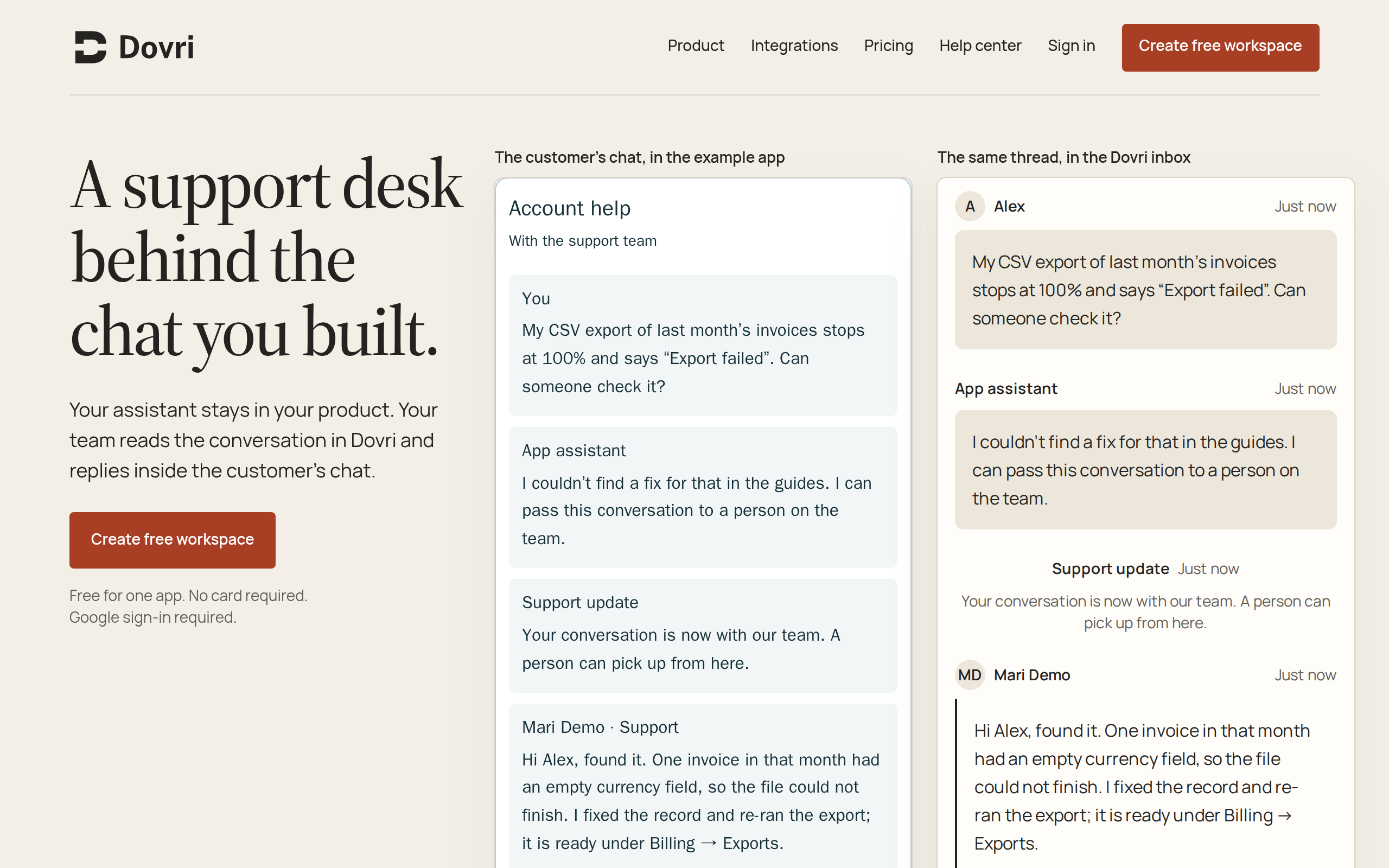Screen dimensions: 1389x868
Task: Click the Sign in link
Action: [x=1072, y=46]
